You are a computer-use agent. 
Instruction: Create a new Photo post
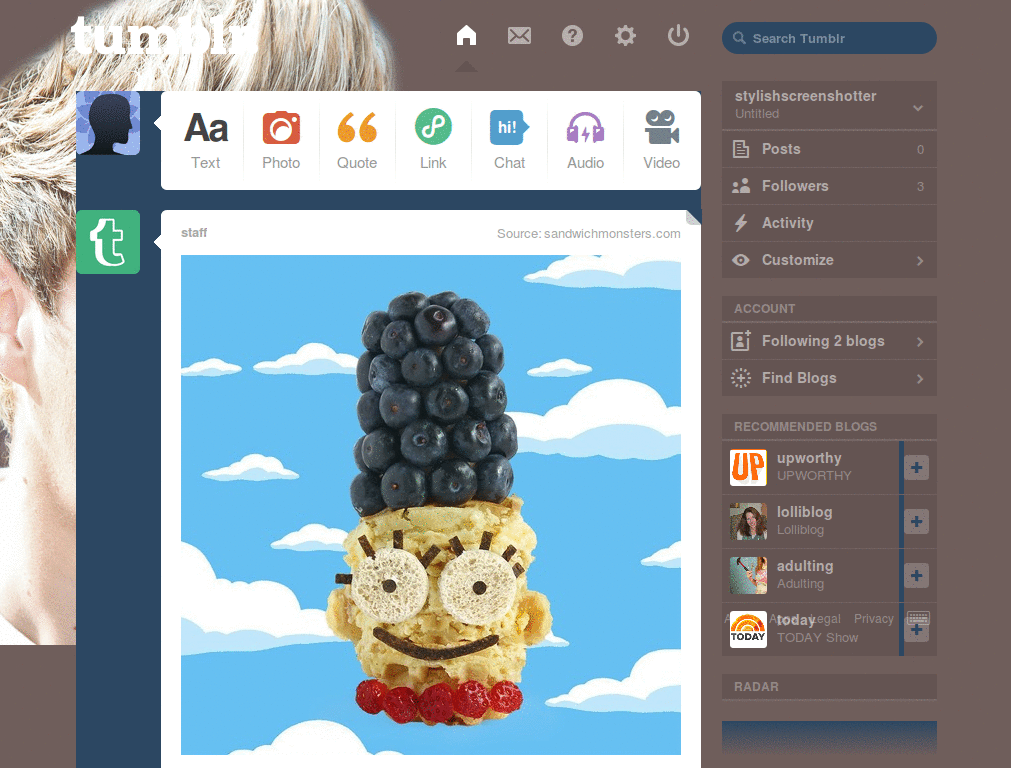tap(281, 140)
